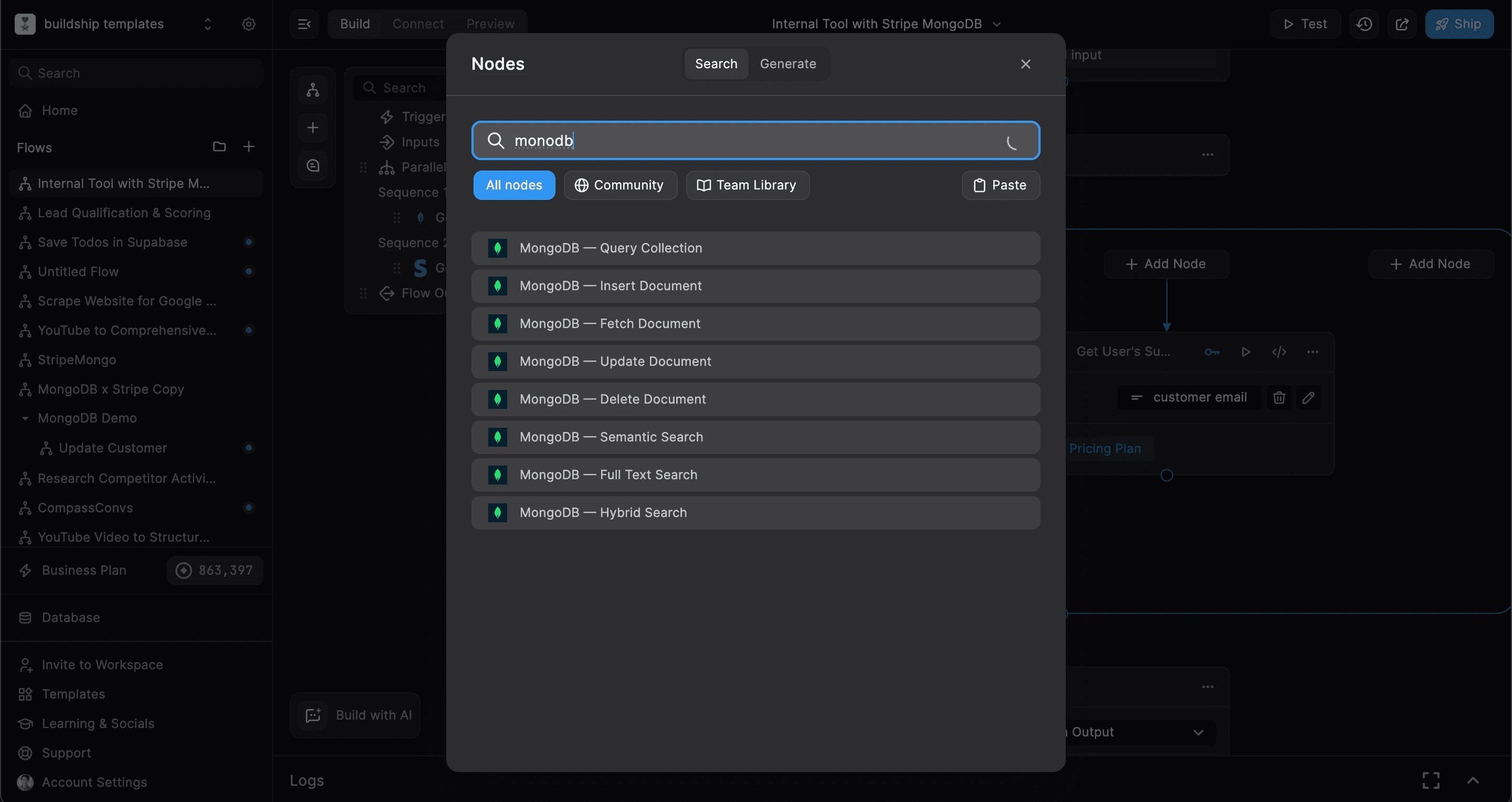
Task: Switch to the Search tab in Nodes
Action: pos(716,64)
